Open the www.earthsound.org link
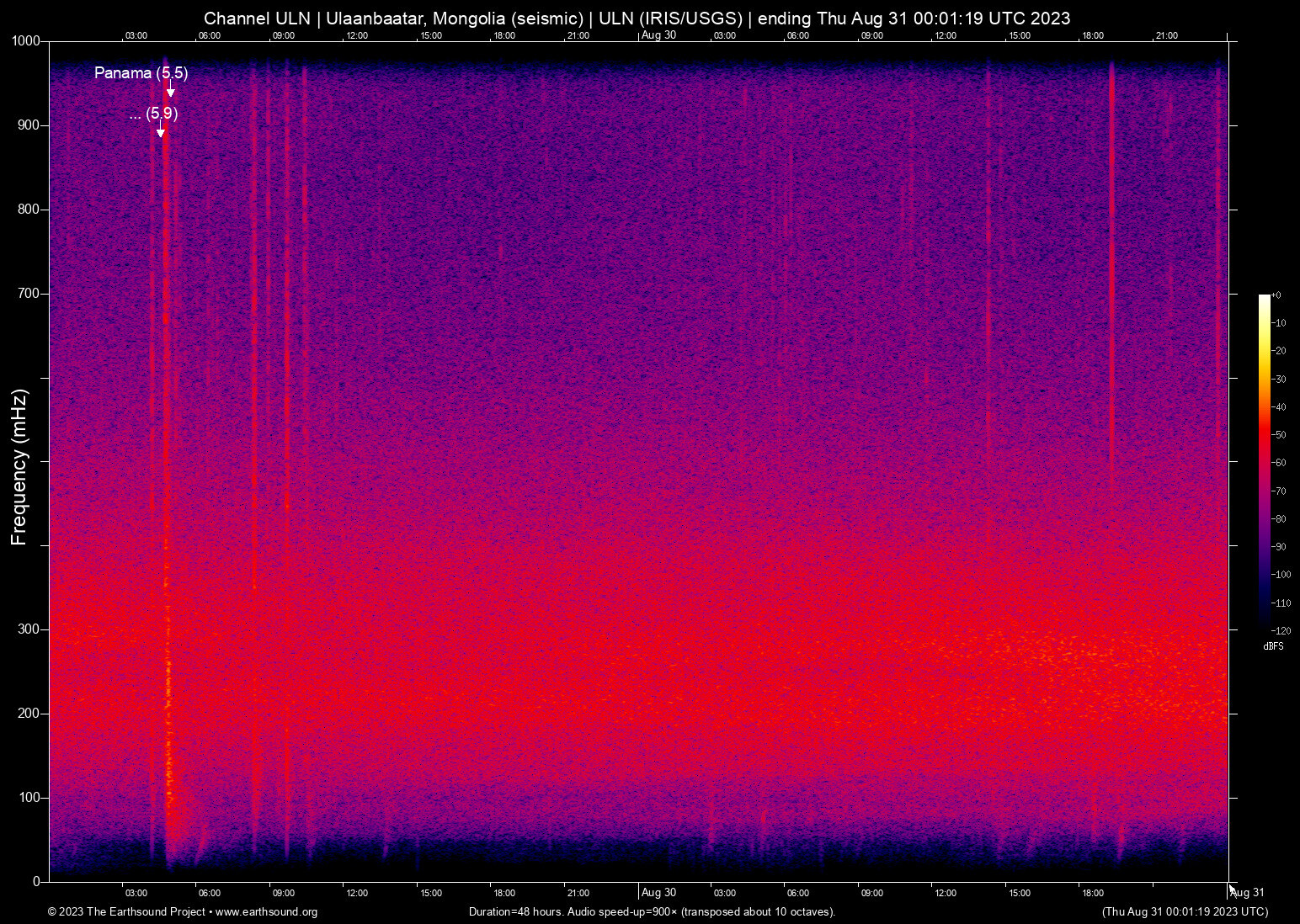The width and height of the screenshot is (1300, 924). [269, 912]
